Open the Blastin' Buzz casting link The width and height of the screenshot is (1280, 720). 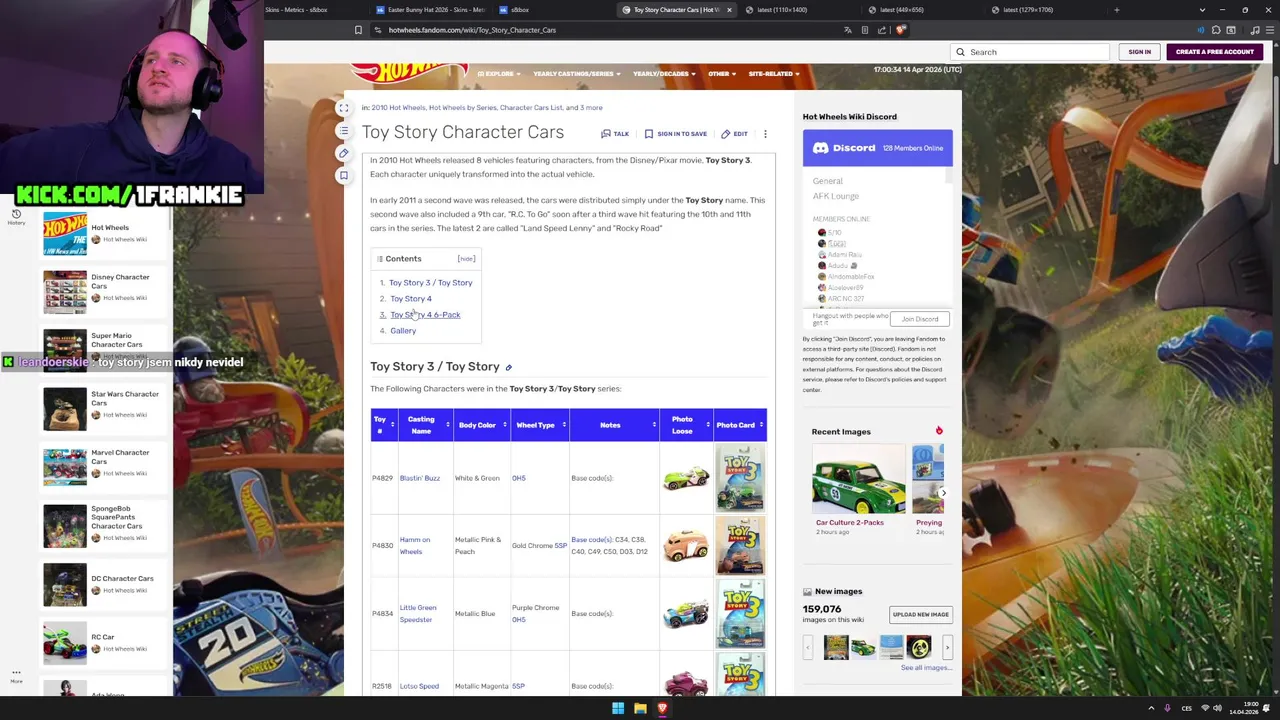(x=419, y=478)
